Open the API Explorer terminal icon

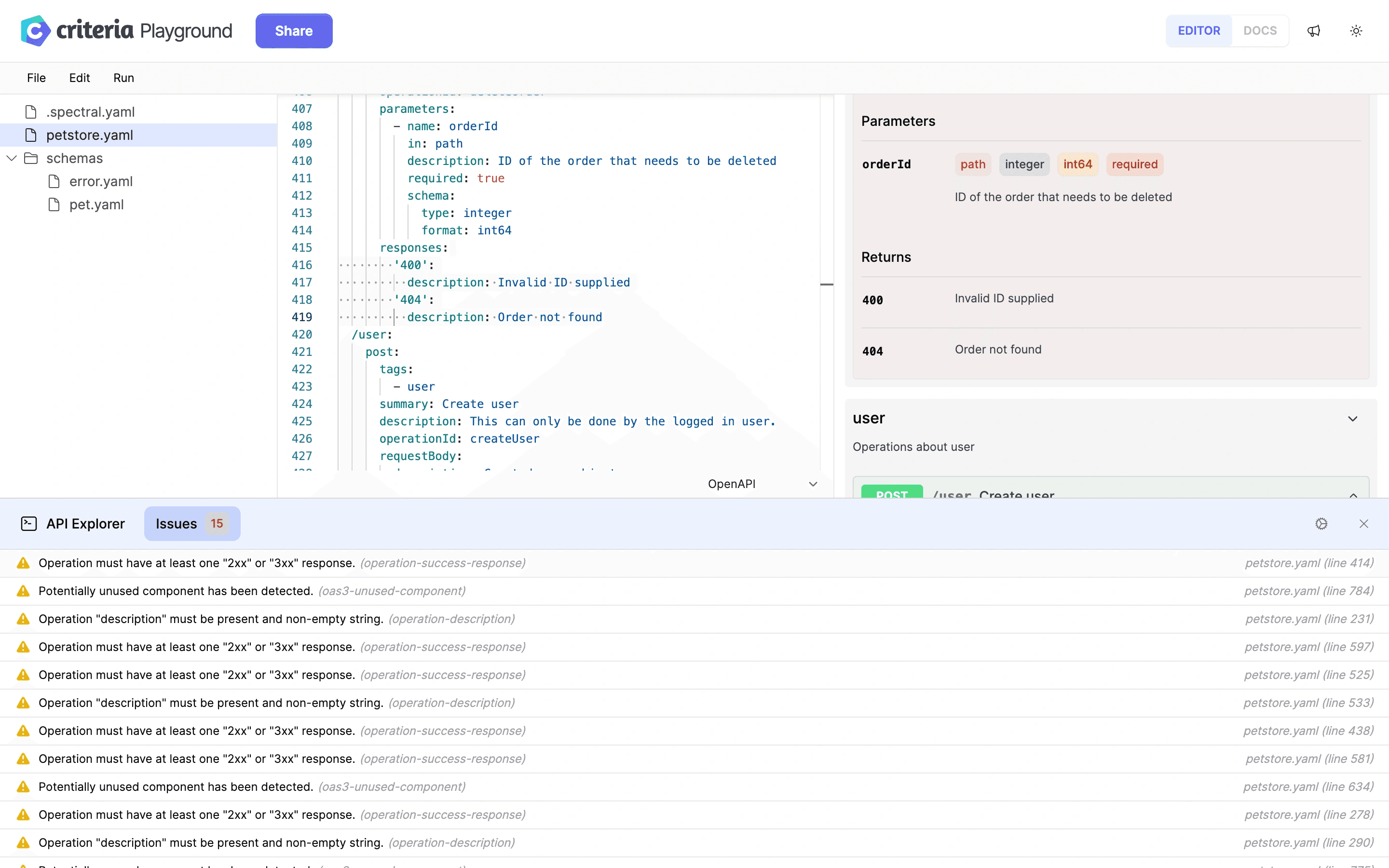(x=29, y=523)
